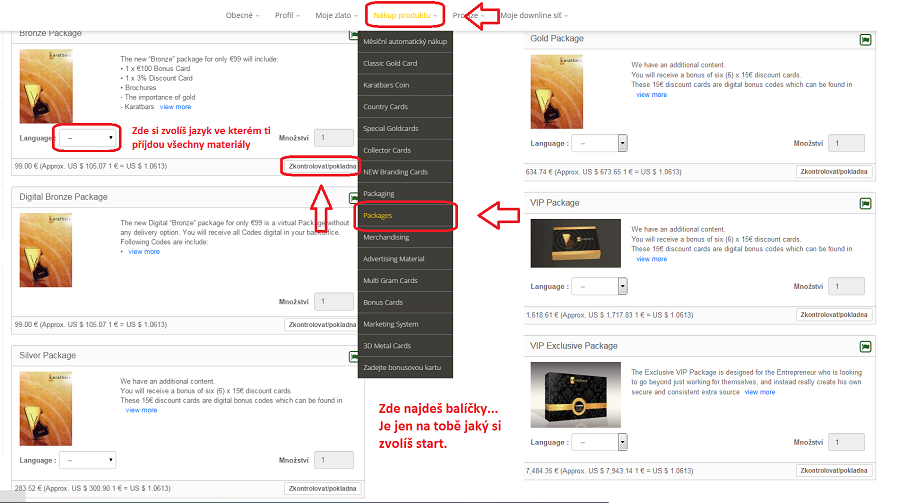Click the Gold Package product image
Viewport: 900px width, 503px height.
pos(557,92)
